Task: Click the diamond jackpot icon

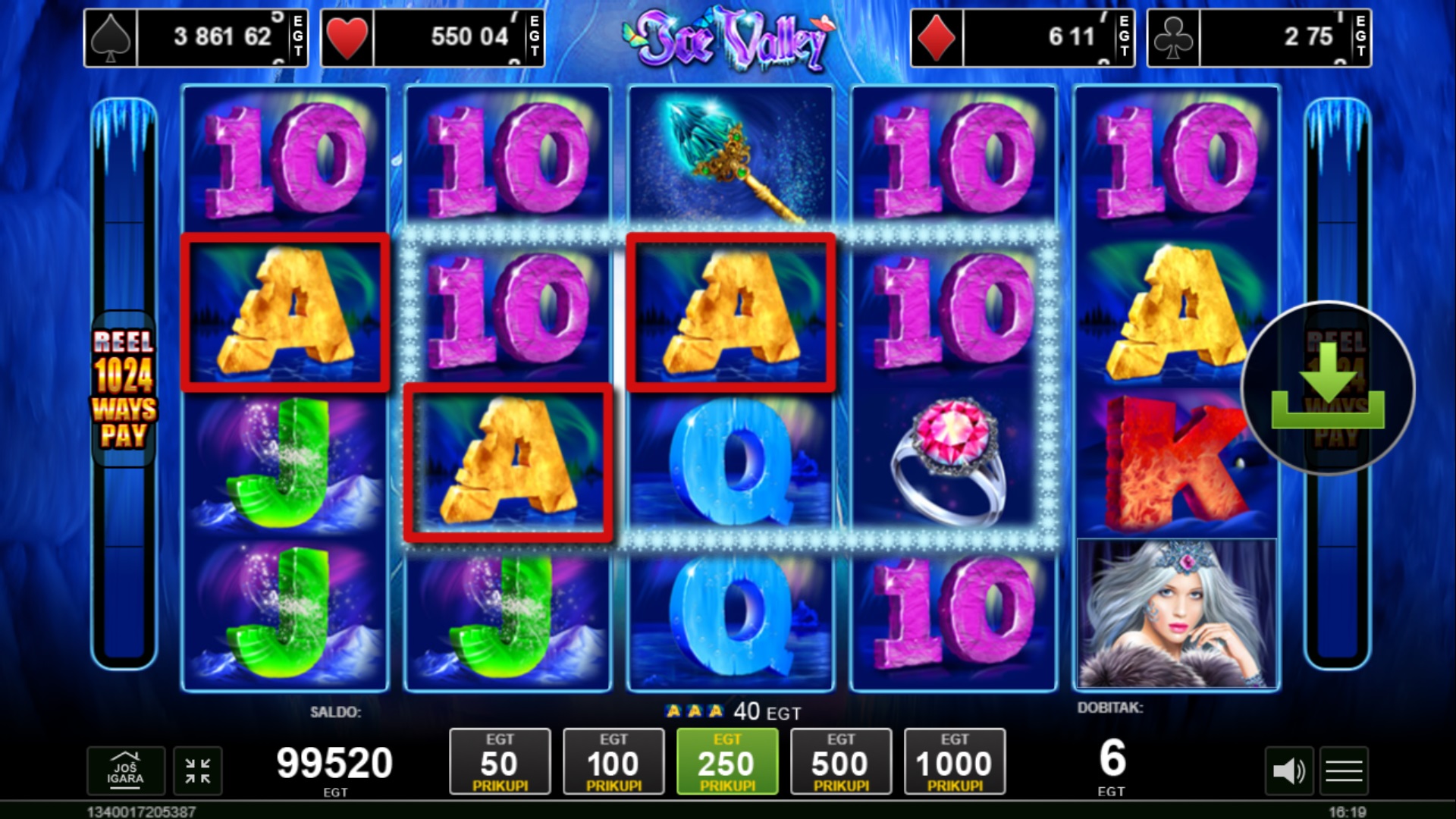Action: pos(937,38)
